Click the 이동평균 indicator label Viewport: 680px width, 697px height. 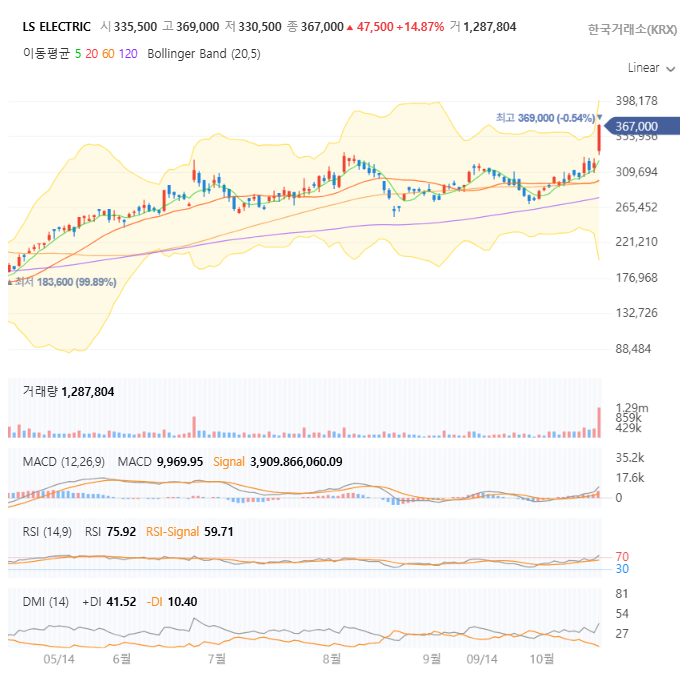pyautogui.click(x=46, y=54)
